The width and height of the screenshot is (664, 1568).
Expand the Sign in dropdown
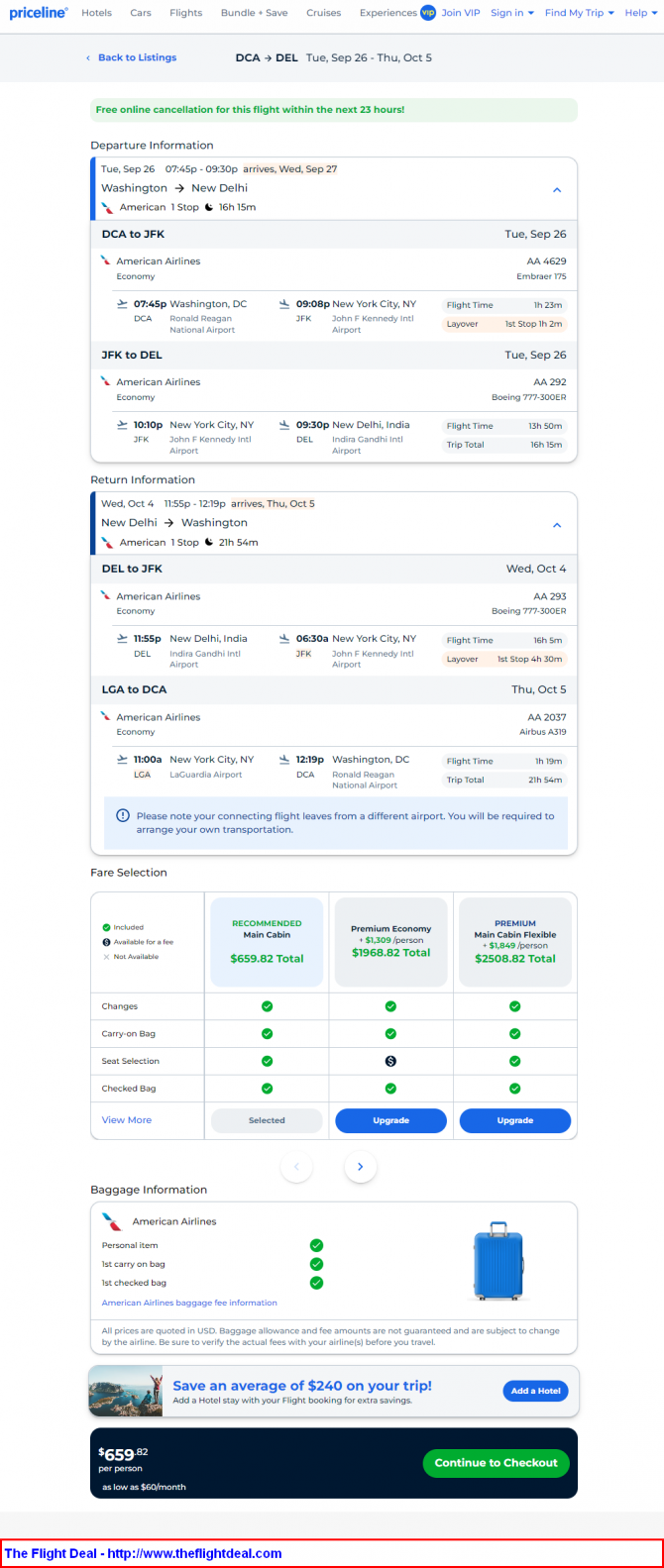tap(512, 13)
